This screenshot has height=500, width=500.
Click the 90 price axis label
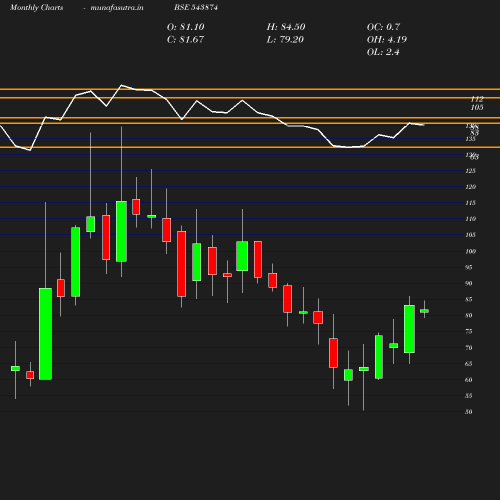point(469,283)
